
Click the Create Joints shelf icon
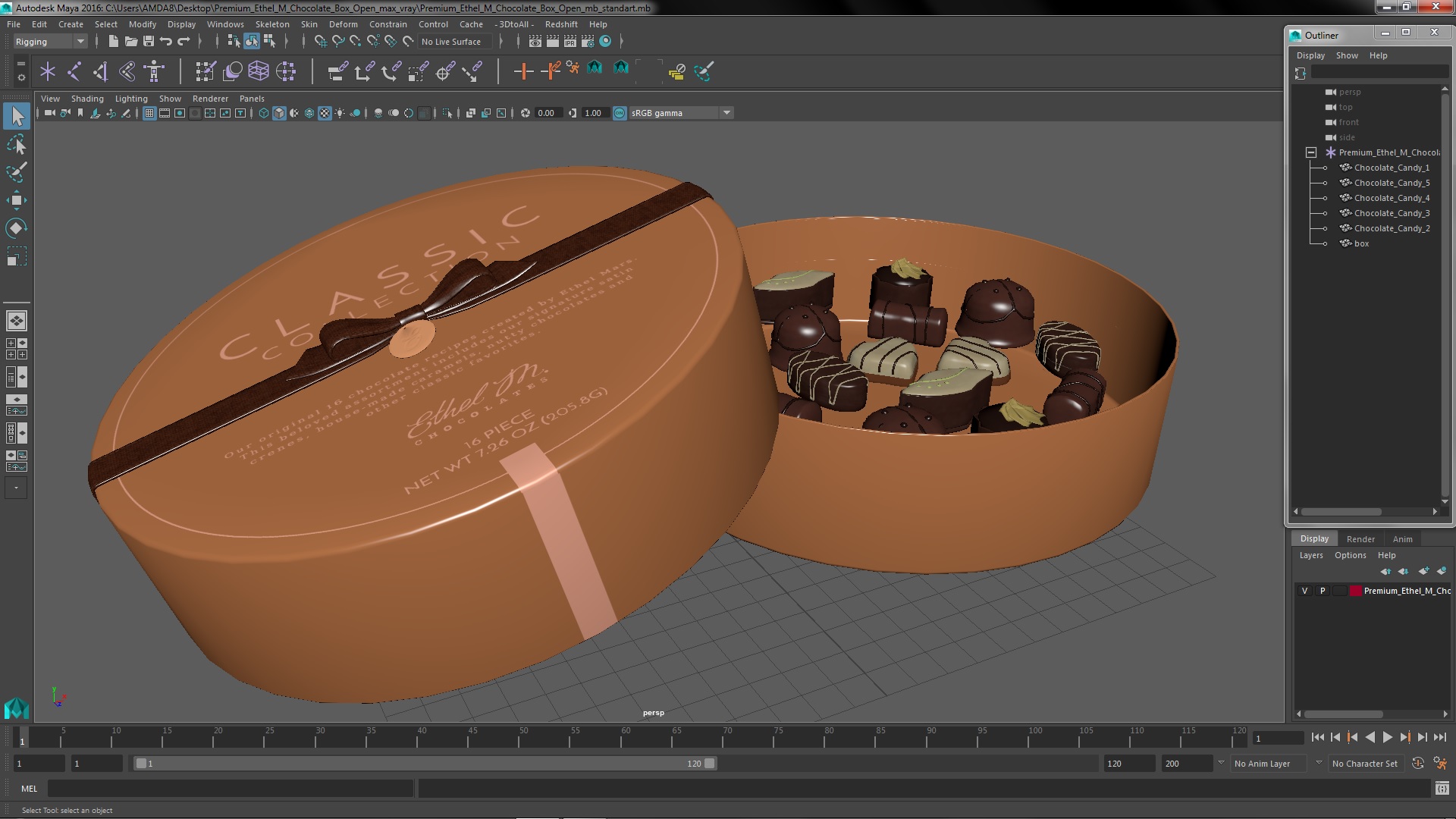[74, 71]
